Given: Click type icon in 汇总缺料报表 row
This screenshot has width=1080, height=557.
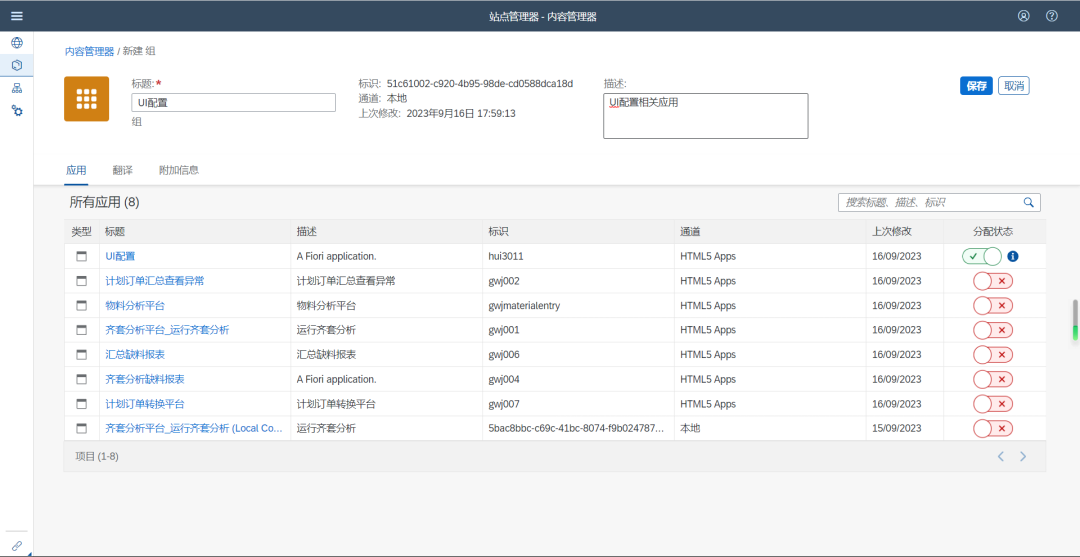Looking at the screenshot, I should pos(81,355).
